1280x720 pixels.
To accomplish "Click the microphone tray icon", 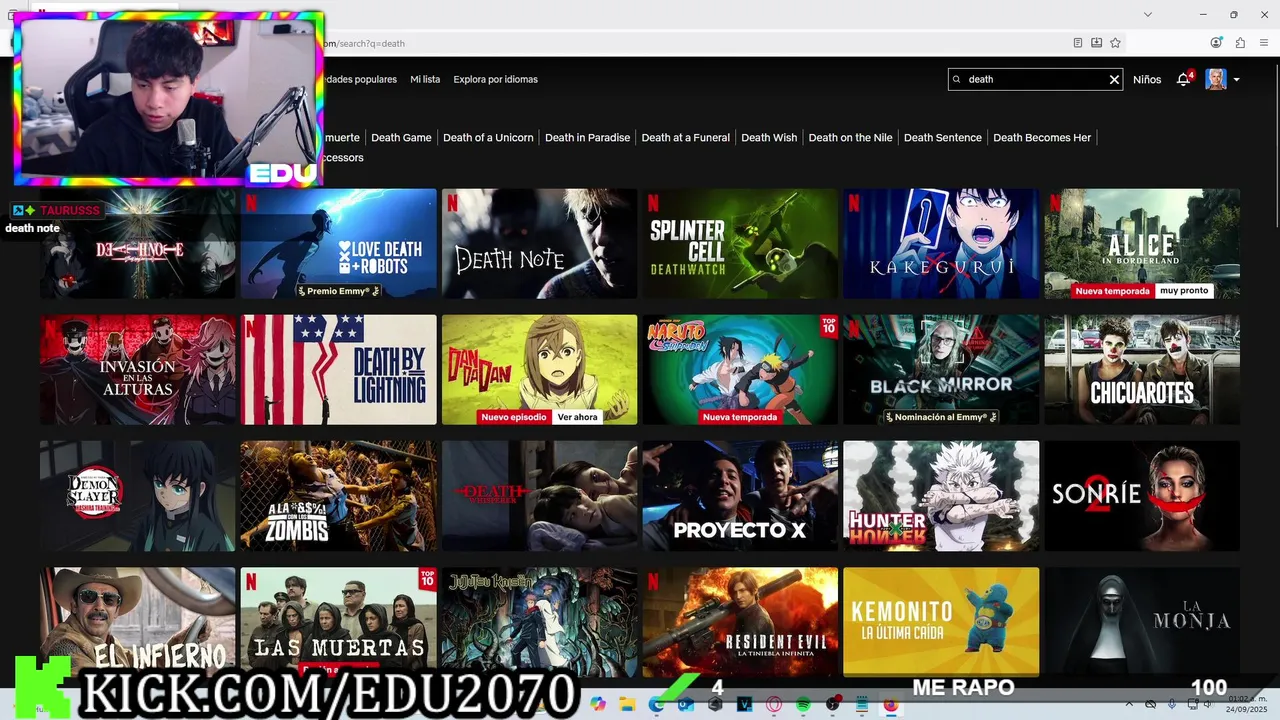I will pos(1171,705).
